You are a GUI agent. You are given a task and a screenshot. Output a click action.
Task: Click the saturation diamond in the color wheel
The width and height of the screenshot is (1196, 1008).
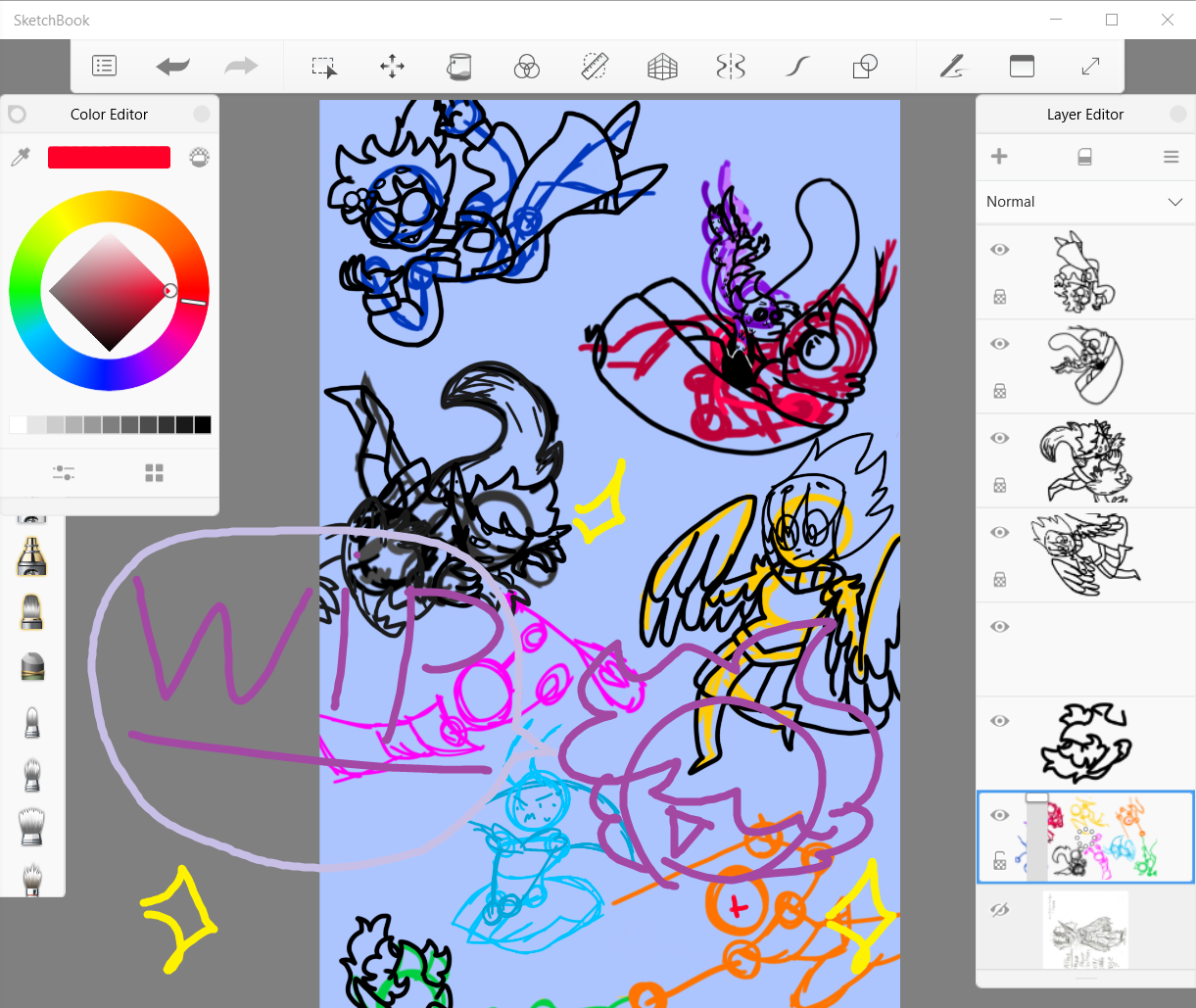(110, 291)
